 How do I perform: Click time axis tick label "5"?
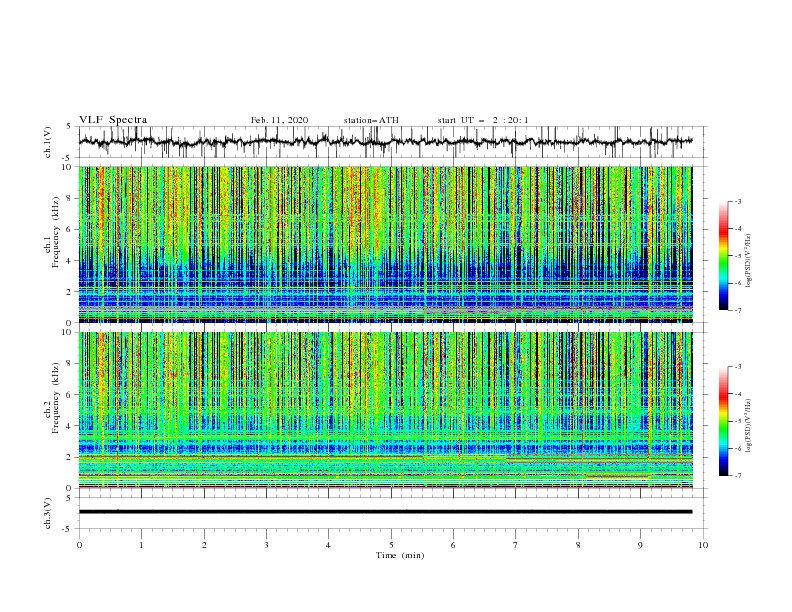391,545
